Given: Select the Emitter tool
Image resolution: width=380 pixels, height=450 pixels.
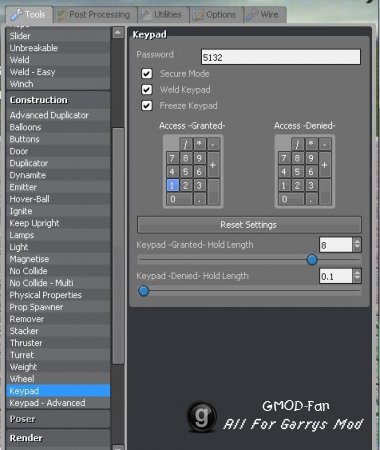Looking at the screenshot, I should point(58,187).
